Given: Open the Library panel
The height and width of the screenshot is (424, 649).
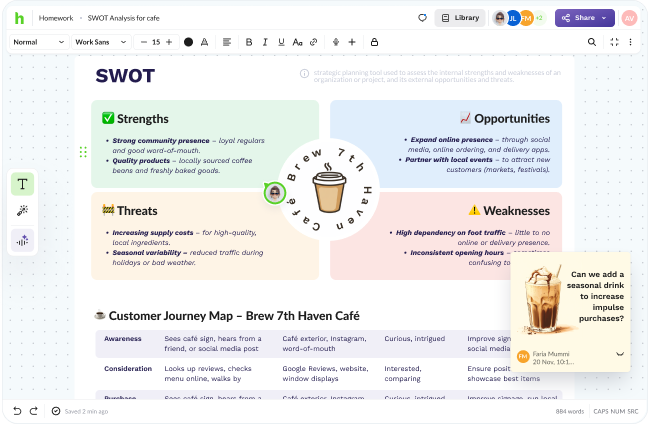Looking at the screenshot, I should coord(460,18).
